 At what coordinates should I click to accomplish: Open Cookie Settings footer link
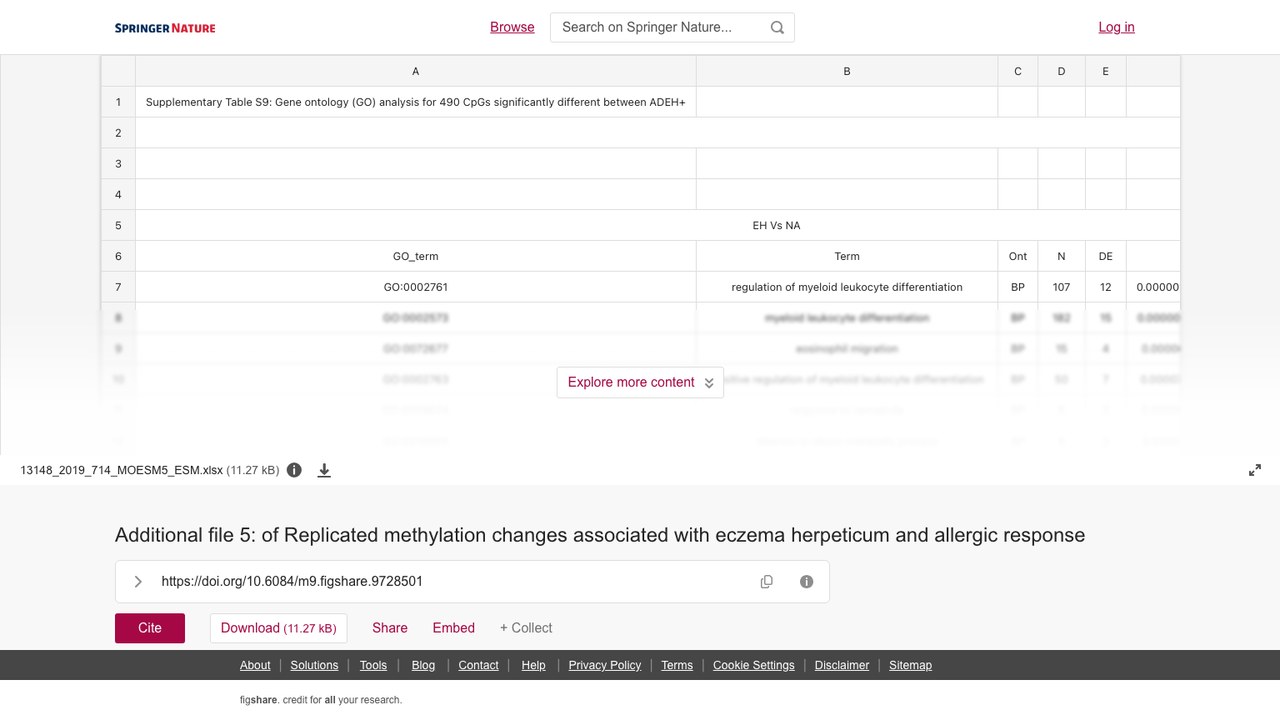point(754,665)
